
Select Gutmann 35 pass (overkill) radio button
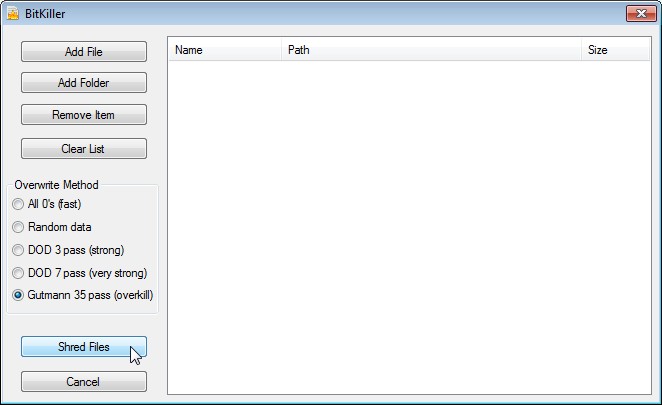coord(18,296)
